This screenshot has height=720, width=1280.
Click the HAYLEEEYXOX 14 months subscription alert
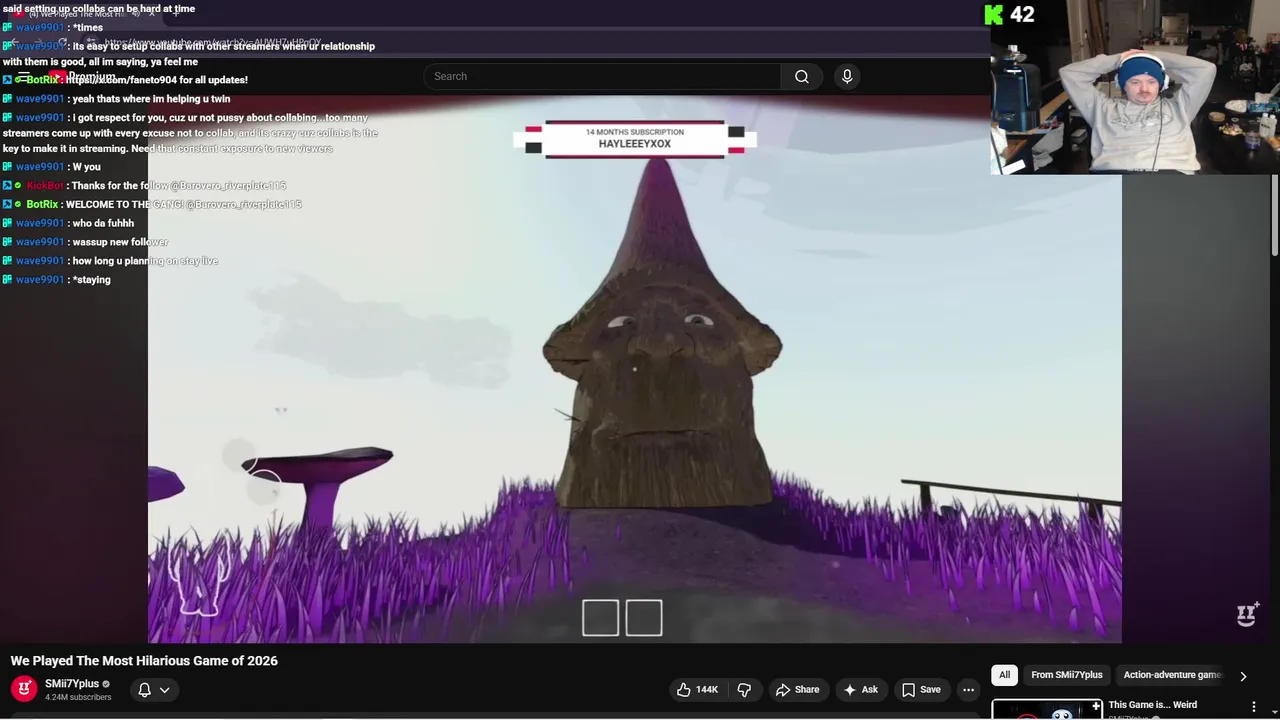tap(635, 139)
